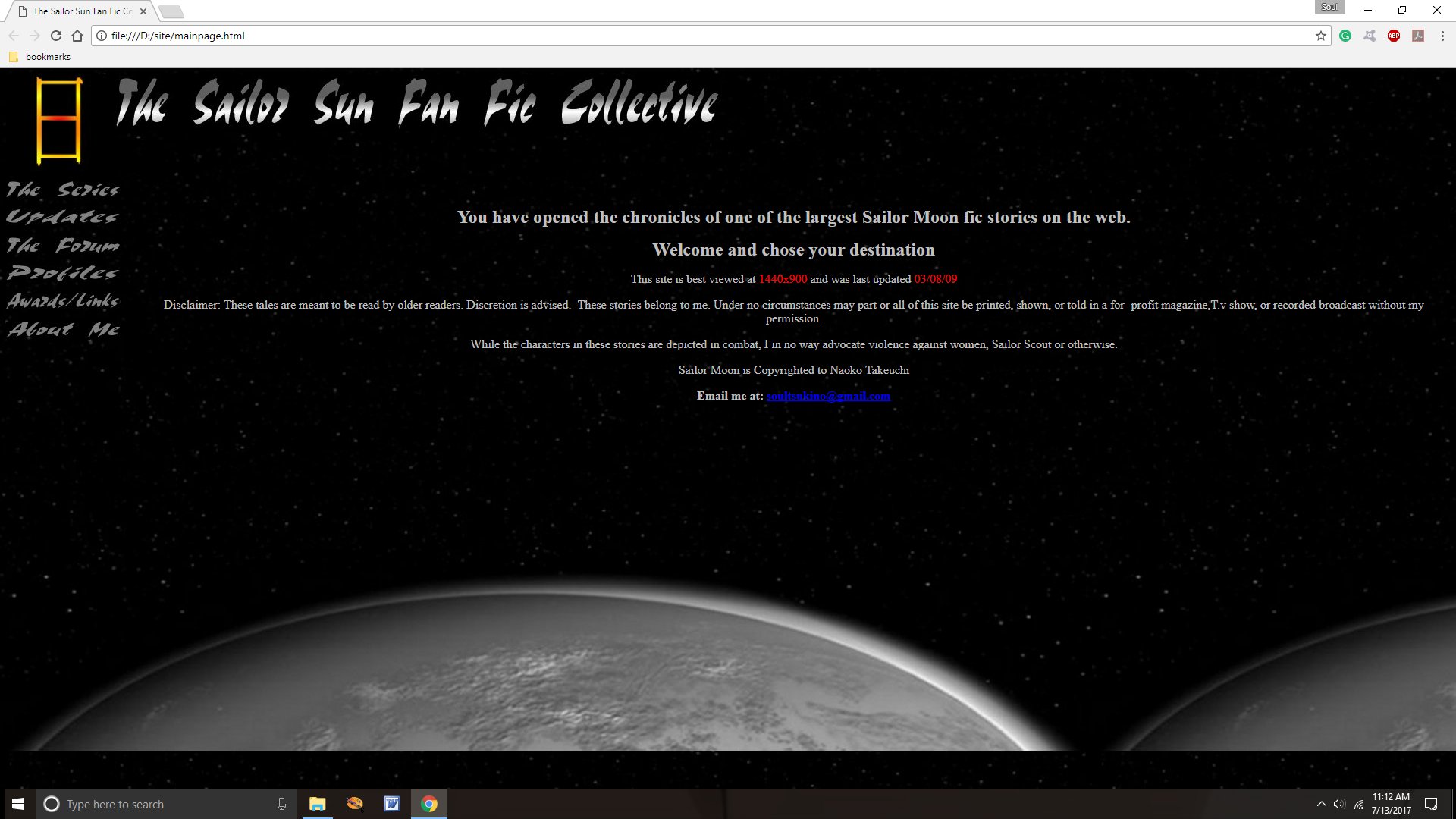Close the Sailor Sun Fan Fic tab

coord(143,11)
